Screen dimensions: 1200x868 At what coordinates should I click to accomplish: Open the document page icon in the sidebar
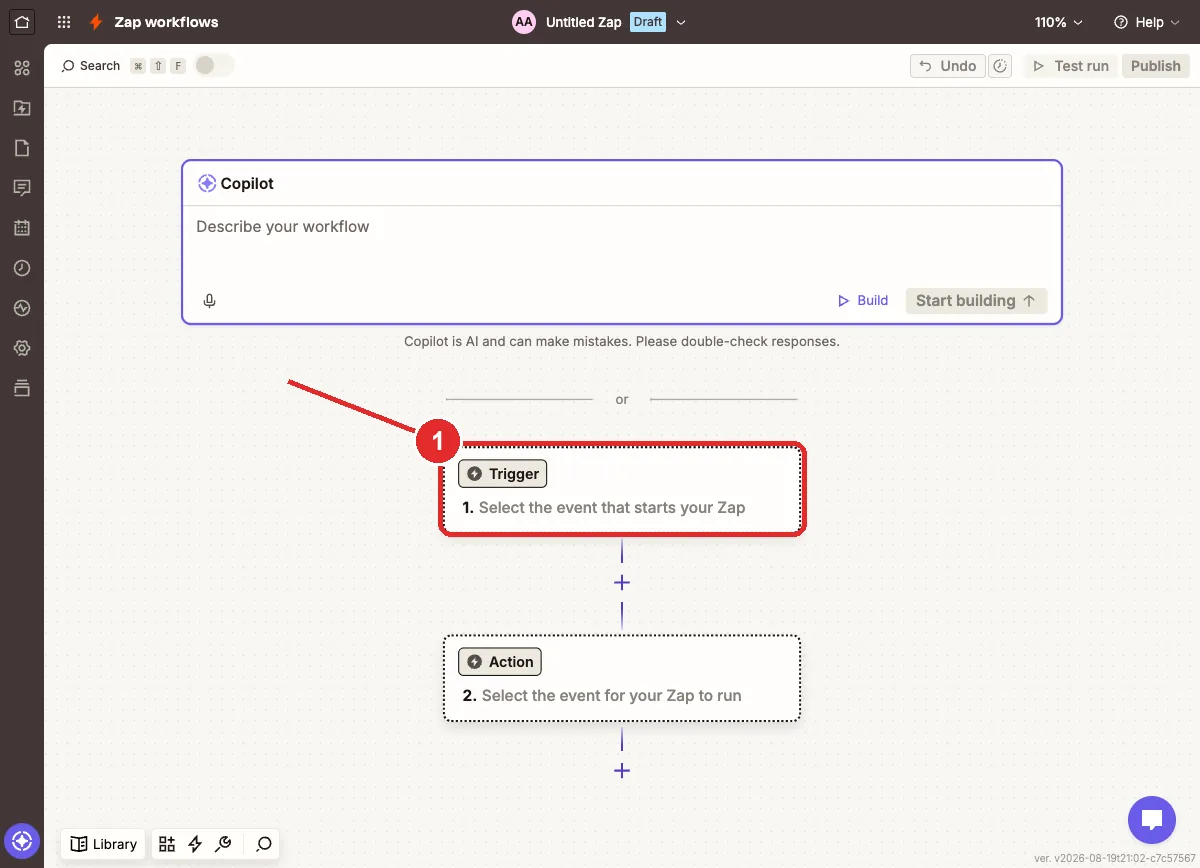[x=22, y=148]
